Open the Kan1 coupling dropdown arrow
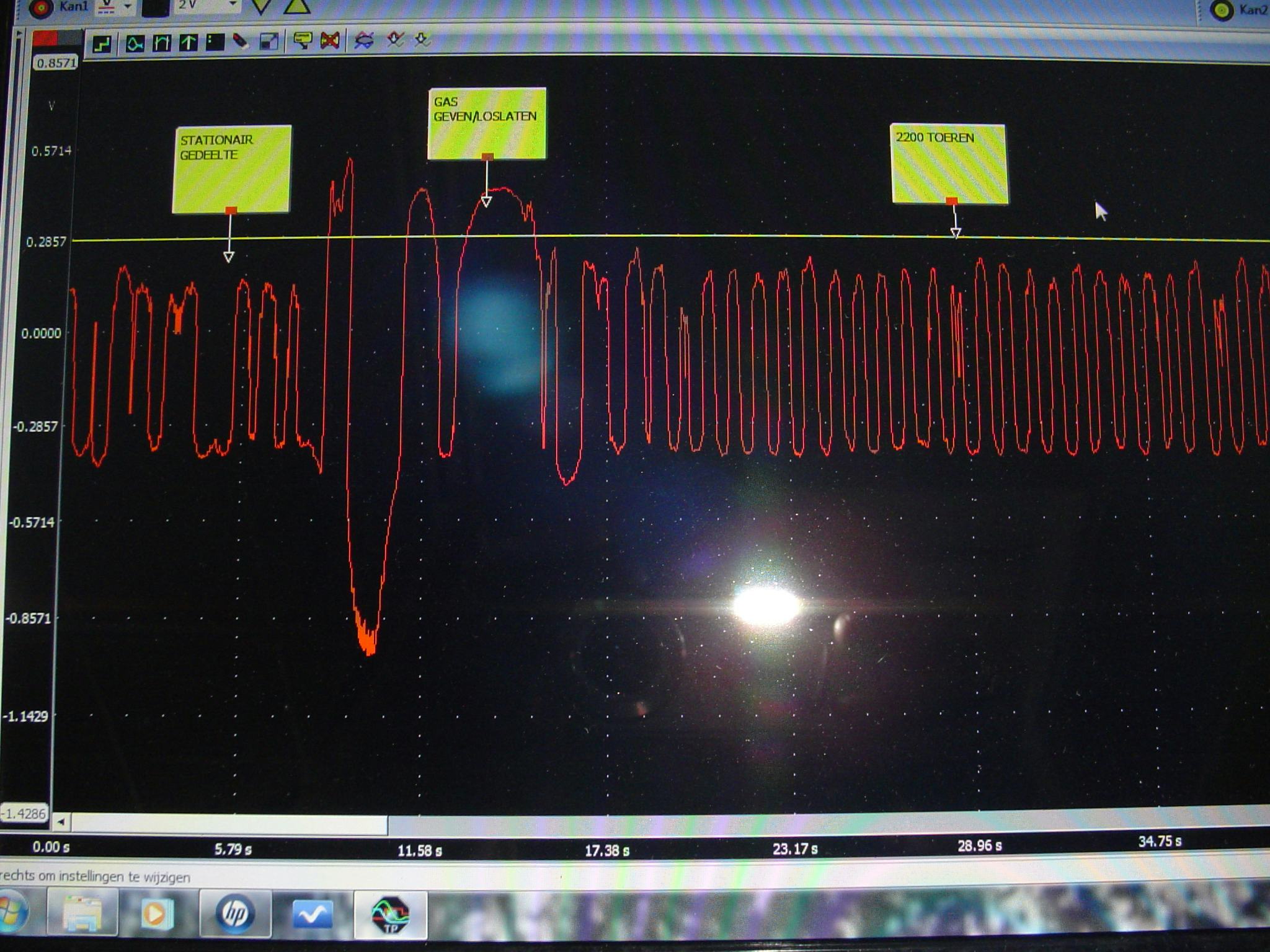 pyautogui.click(x=128, y=7)
